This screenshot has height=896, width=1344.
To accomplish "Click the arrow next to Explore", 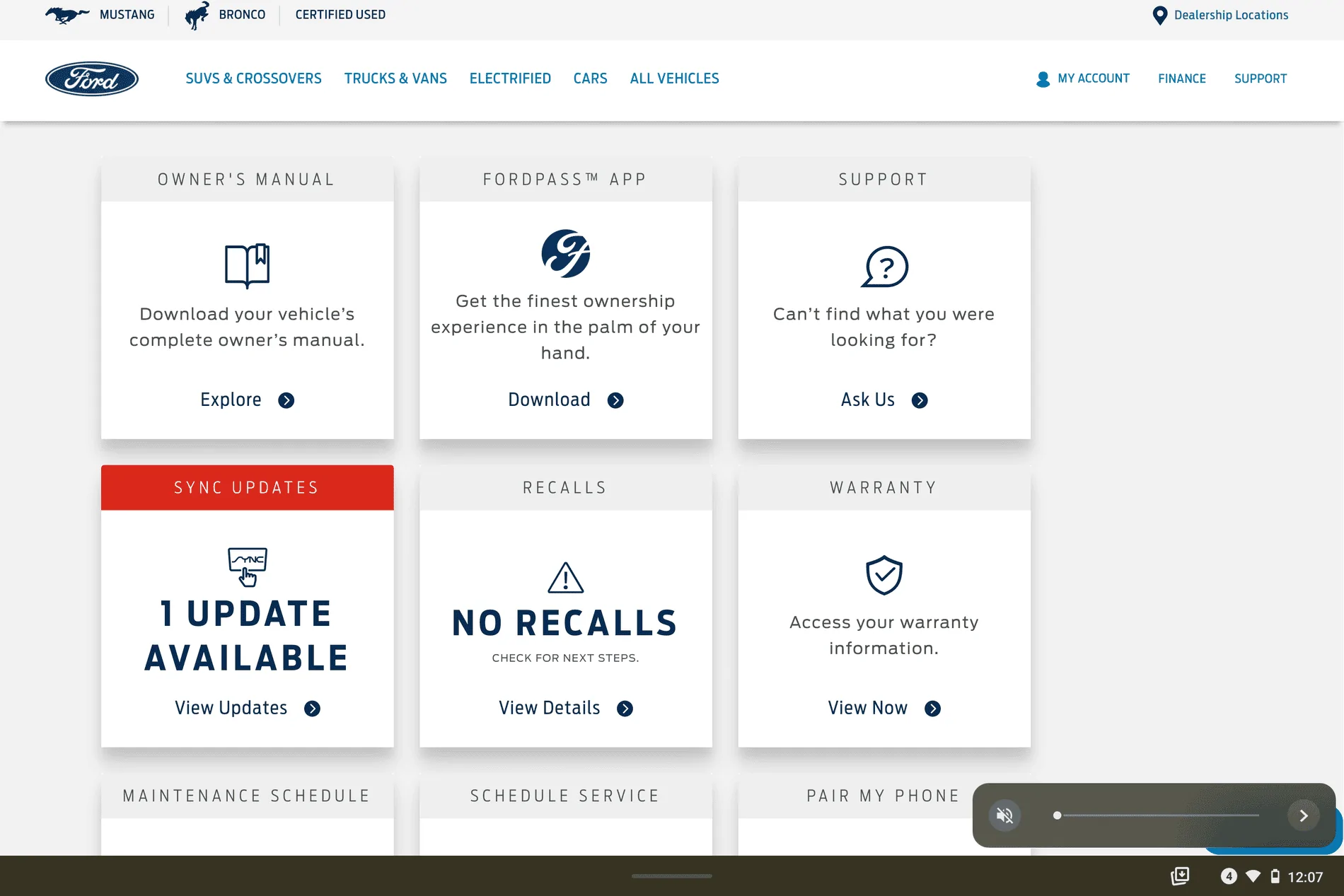I will (286, 400).
